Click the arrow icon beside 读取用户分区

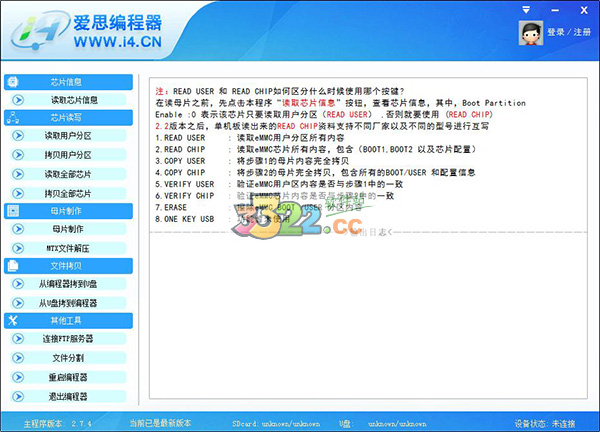point(18,135)
